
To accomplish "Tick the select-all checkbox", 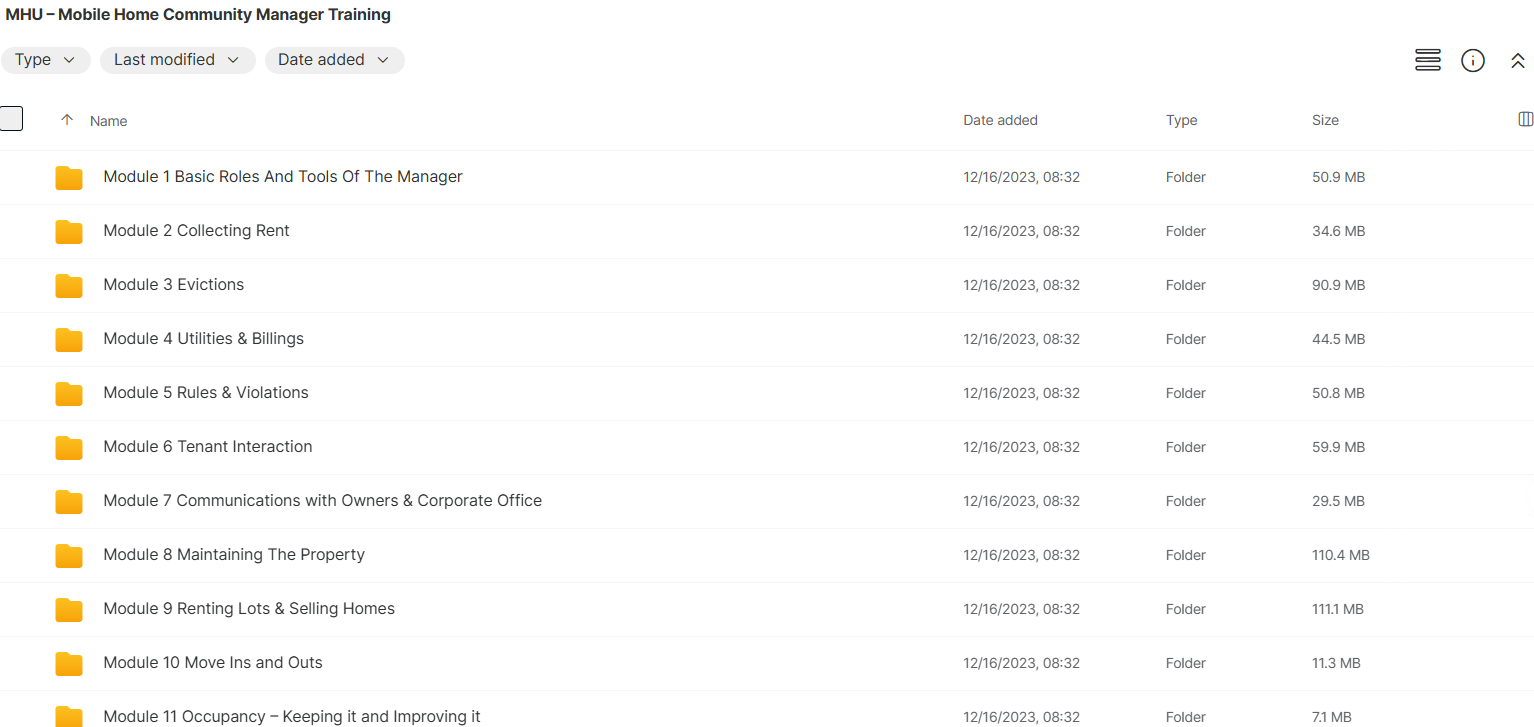I will (11, 119).
